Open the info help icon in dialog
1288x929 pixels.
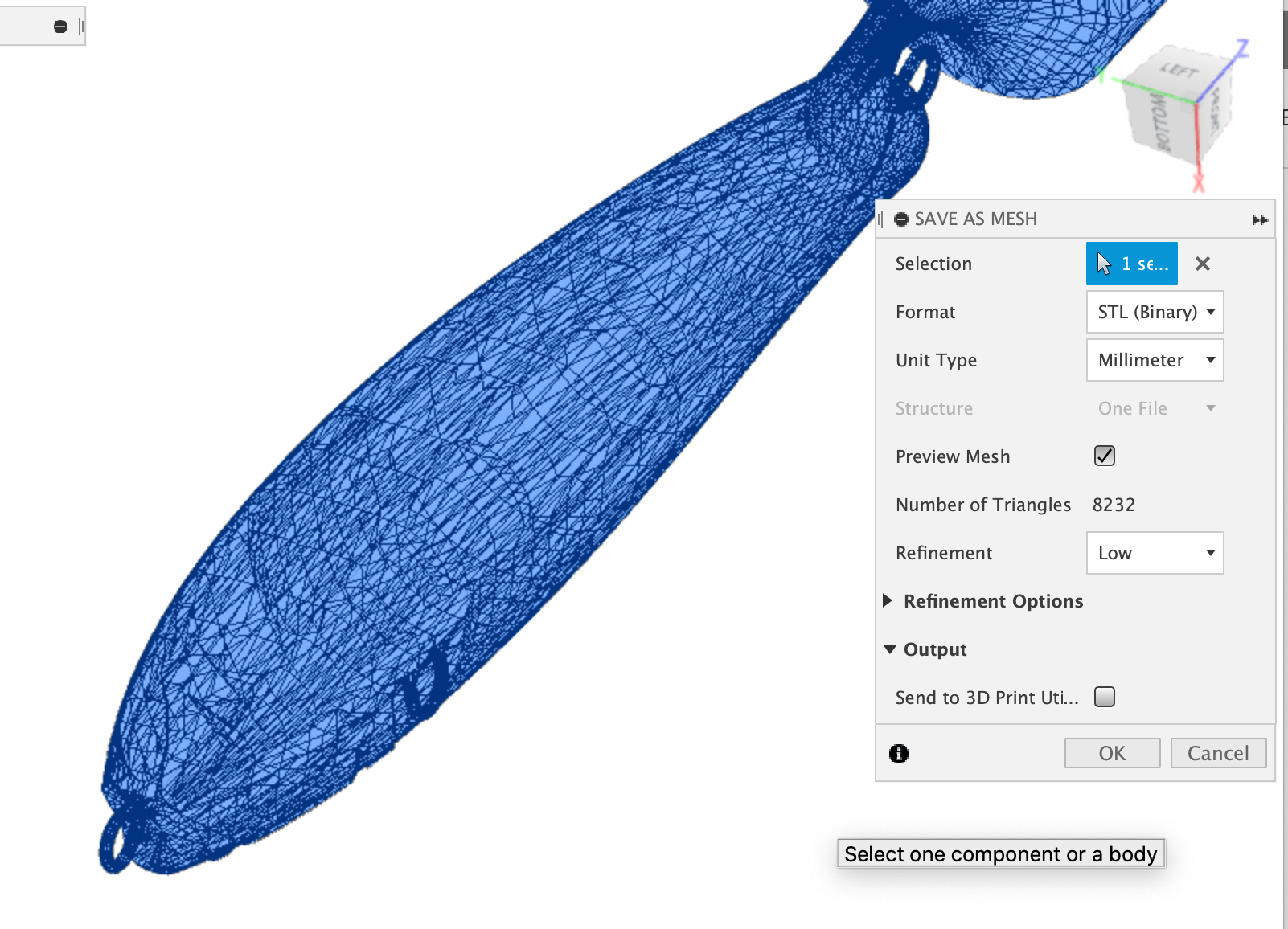point(899,753)
